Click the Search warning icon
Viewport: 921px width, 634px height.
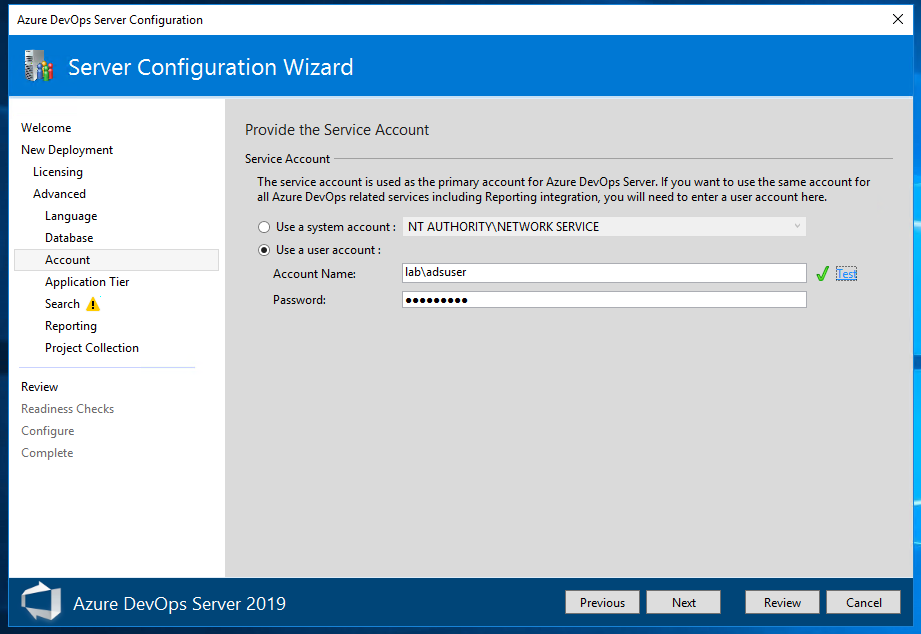pyautogui.click(x=93, y=304)
